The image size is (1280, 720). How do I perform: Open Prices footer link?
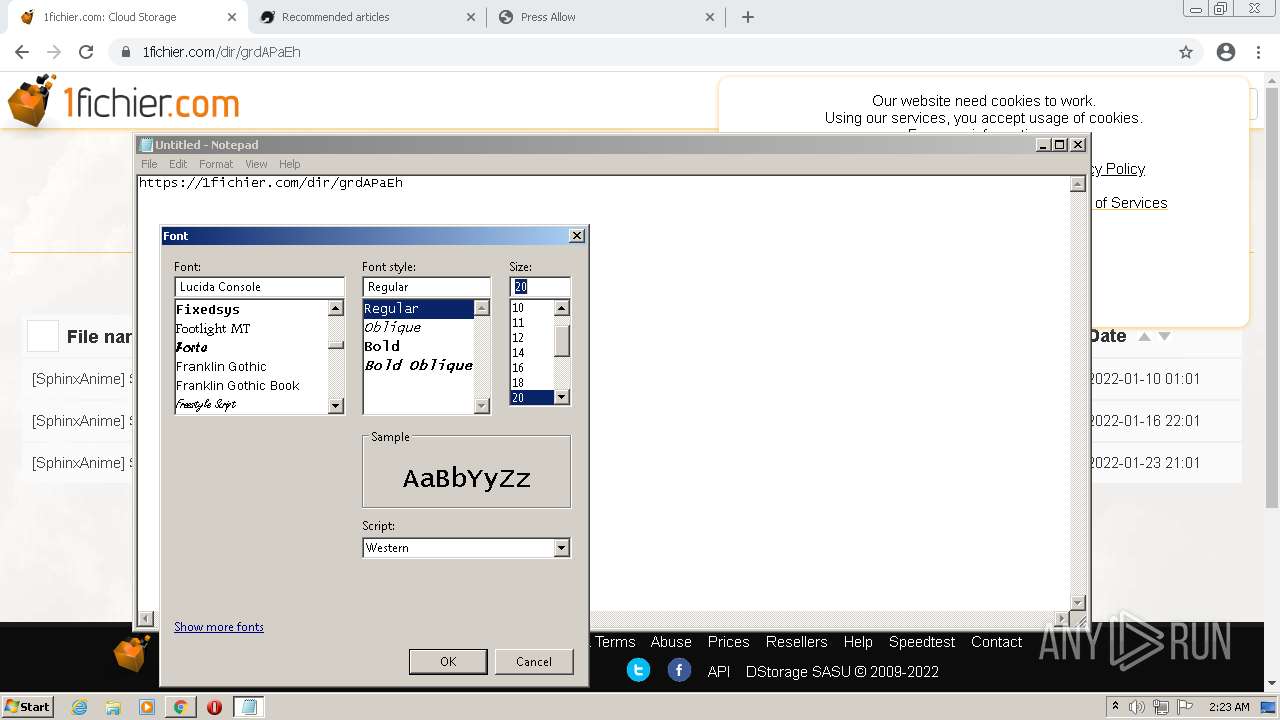tap(728, 642)
